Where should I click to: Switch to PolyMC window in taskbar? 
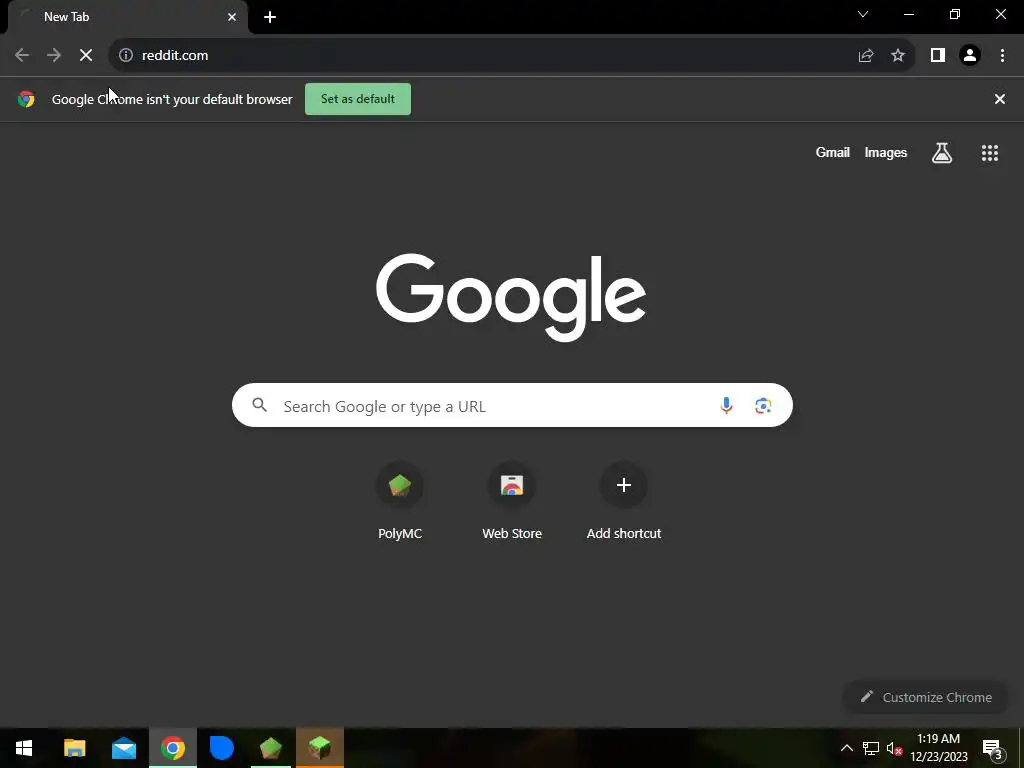click(270, 748)
